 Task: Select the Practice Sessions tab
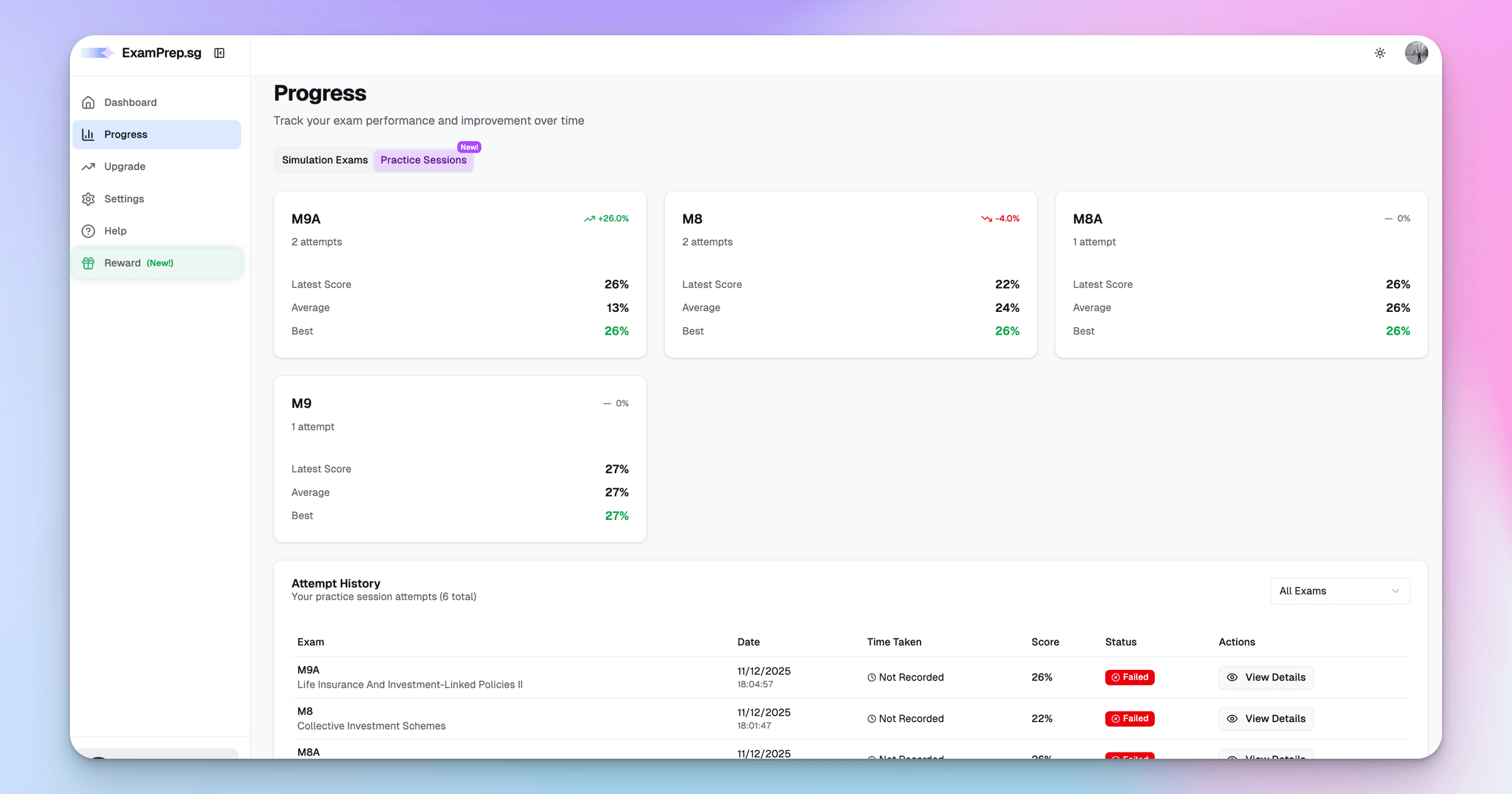pos(423,160)
